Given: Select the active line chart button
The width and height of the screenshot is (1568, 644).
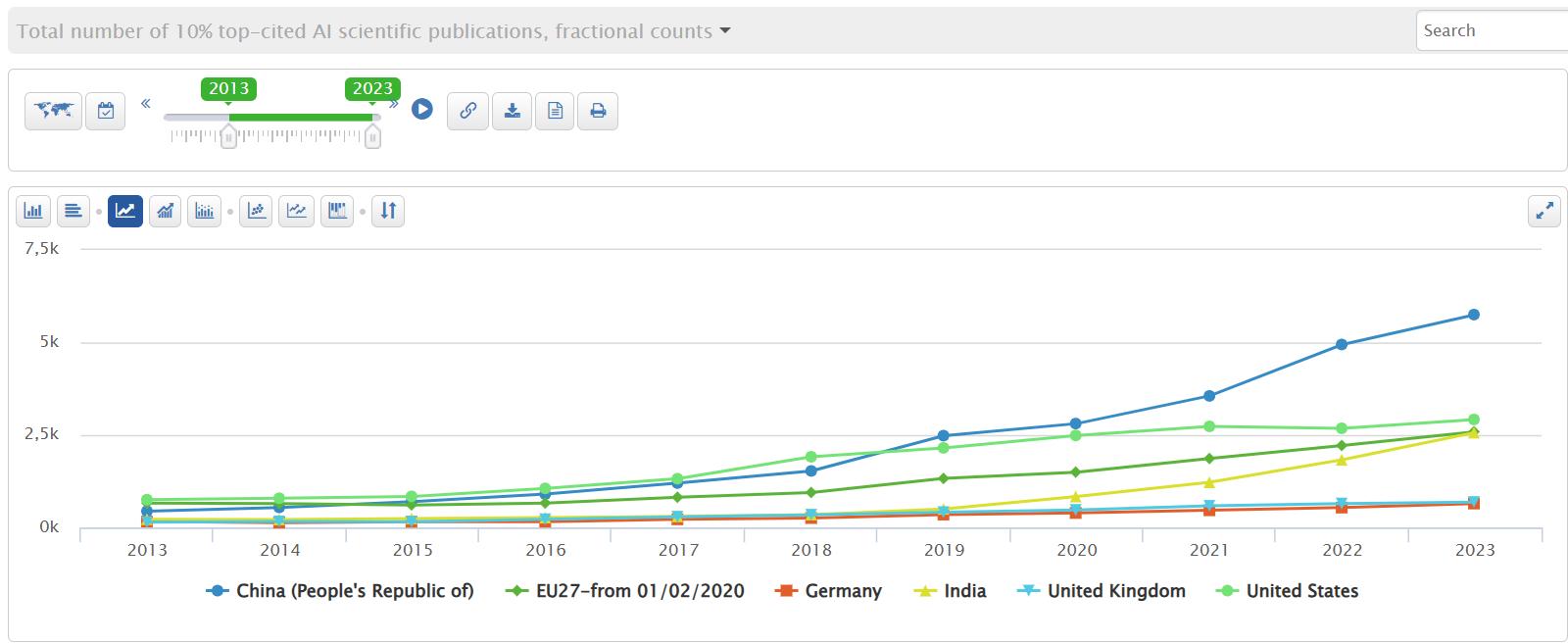Looking at the screenshot, I should coord(125,211).
